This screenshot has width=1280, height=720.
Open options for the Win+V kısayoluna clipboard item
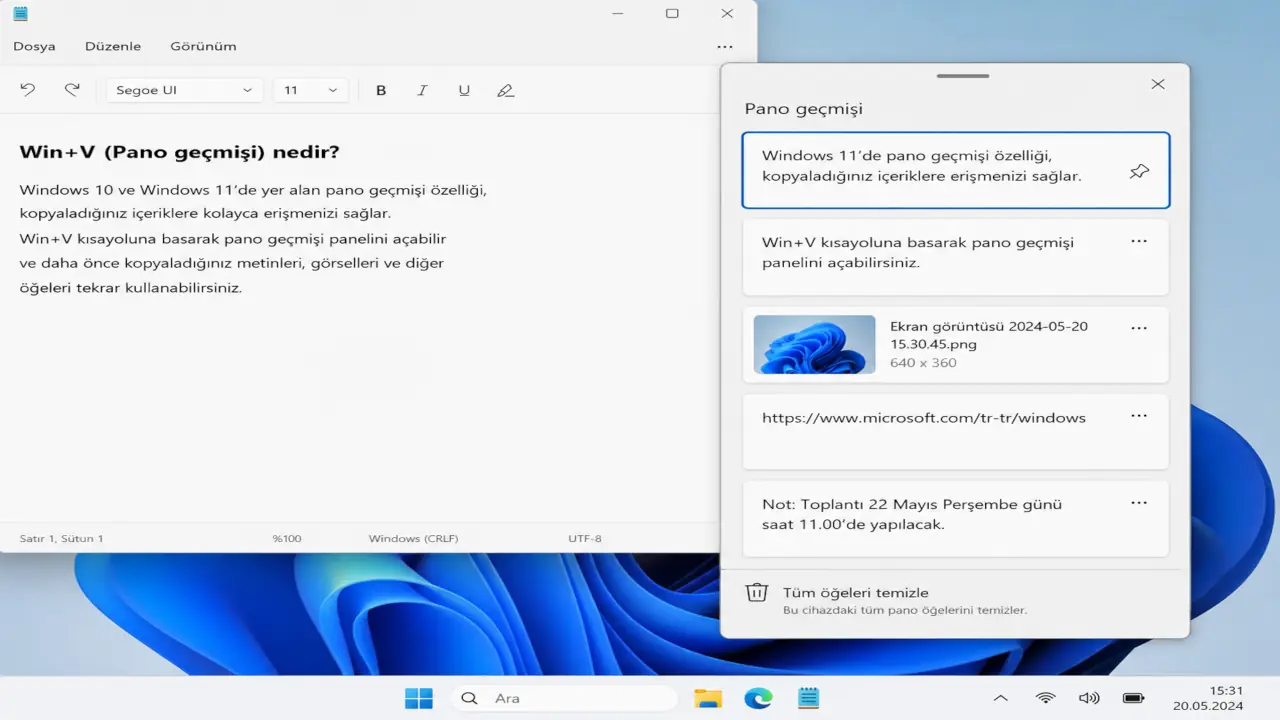tap(1139, 241)
